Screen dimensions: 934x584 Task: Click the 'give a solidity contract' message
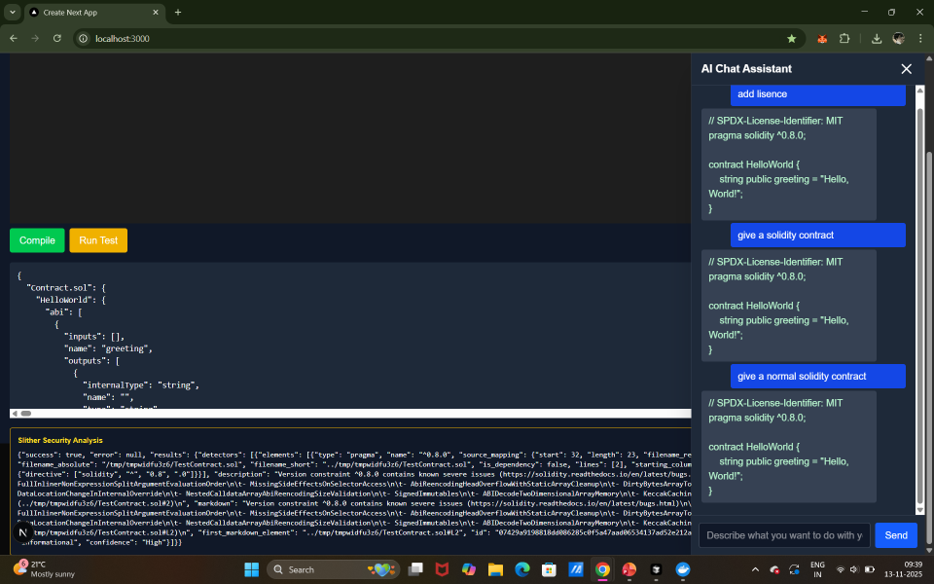tap(818, 235)
